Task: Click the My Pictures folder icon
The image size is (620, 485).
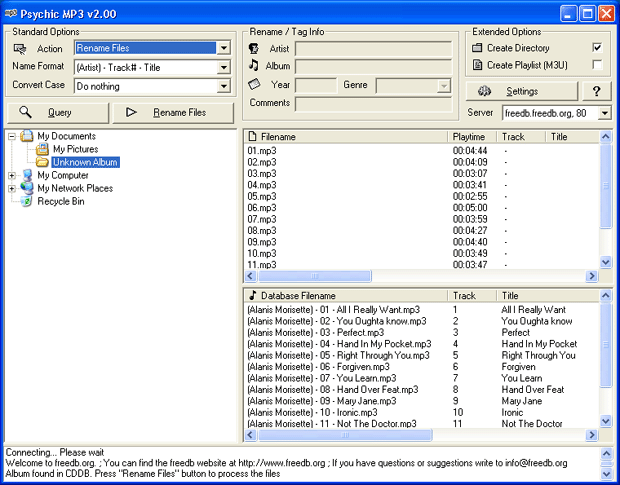Action: (42, 149)
